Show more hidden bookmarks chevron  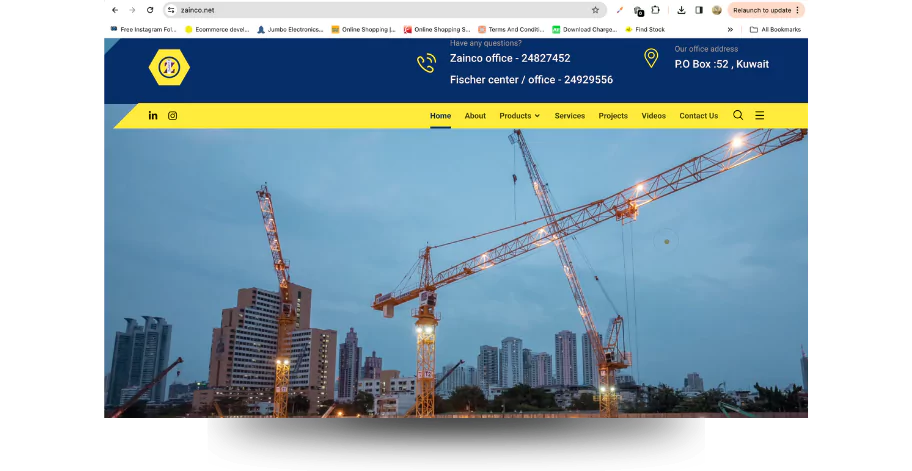(730, 30)
